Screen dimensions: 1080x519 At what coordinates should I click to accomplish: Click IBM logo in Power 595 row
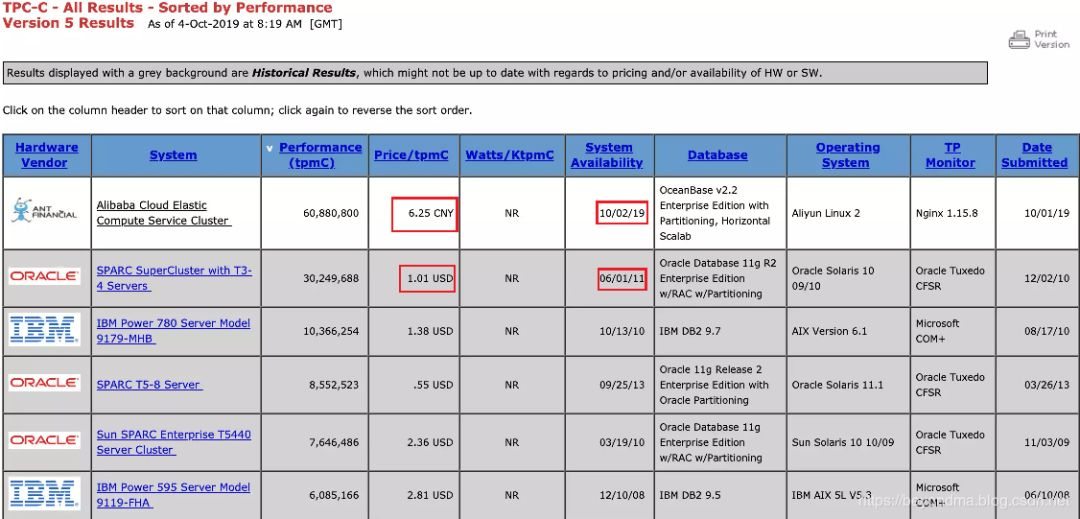click(45, 494)
